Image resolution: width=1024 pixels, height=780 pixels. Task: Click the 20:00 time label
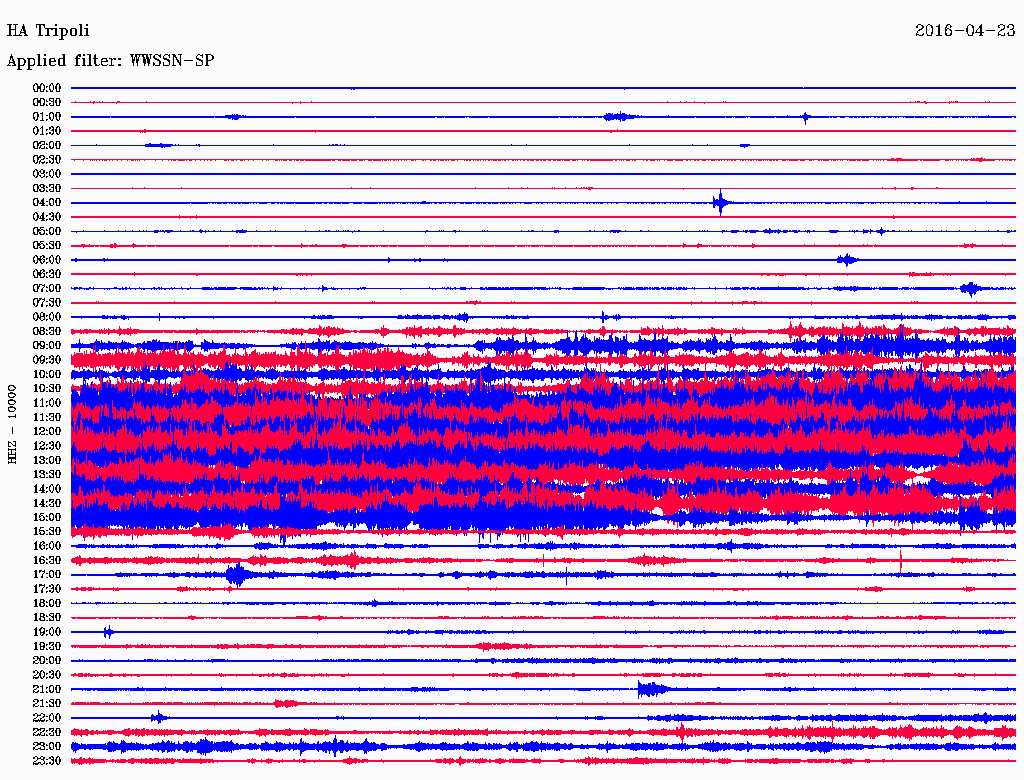tap(47, 660)
